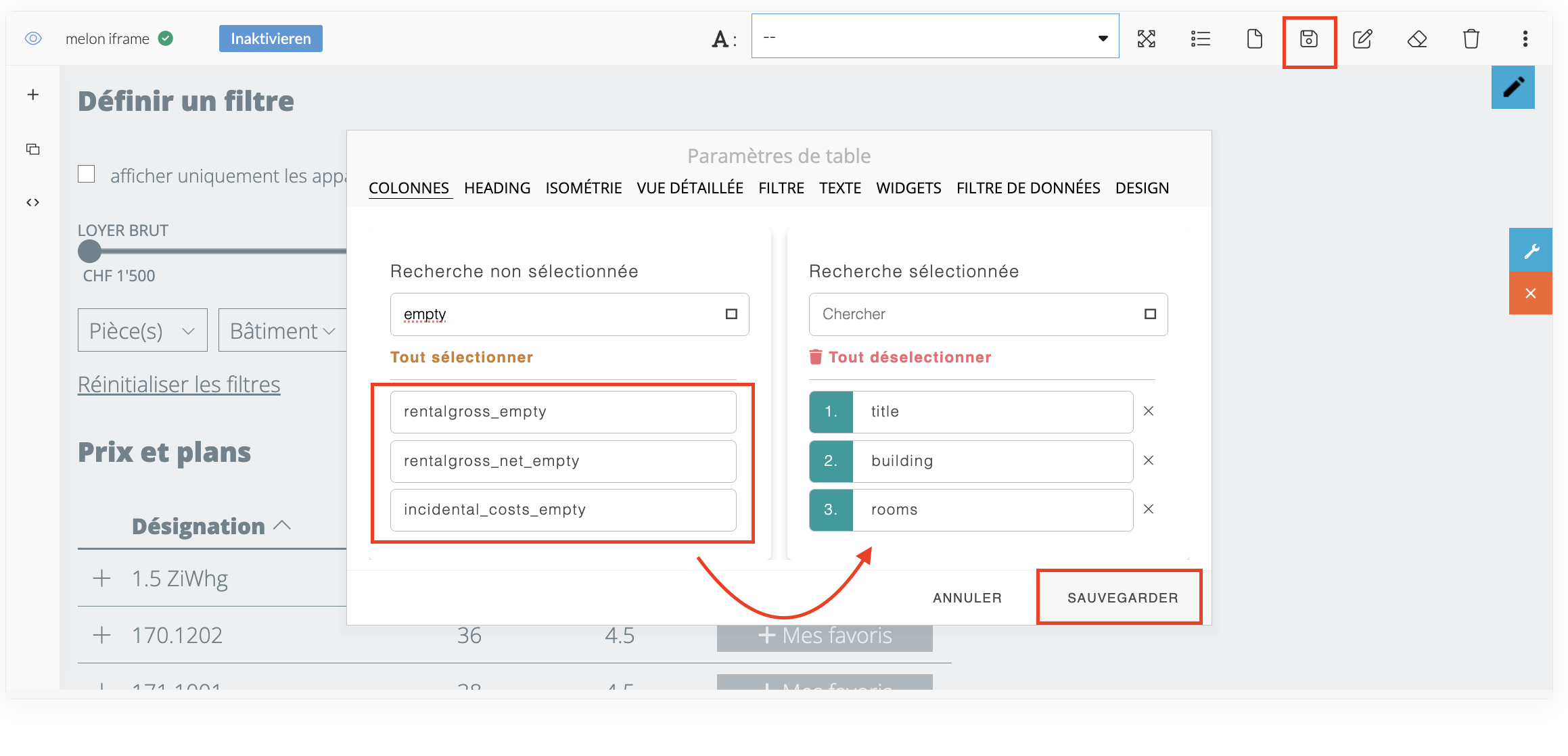Toggle the eye visibility icon

(33, 39)
